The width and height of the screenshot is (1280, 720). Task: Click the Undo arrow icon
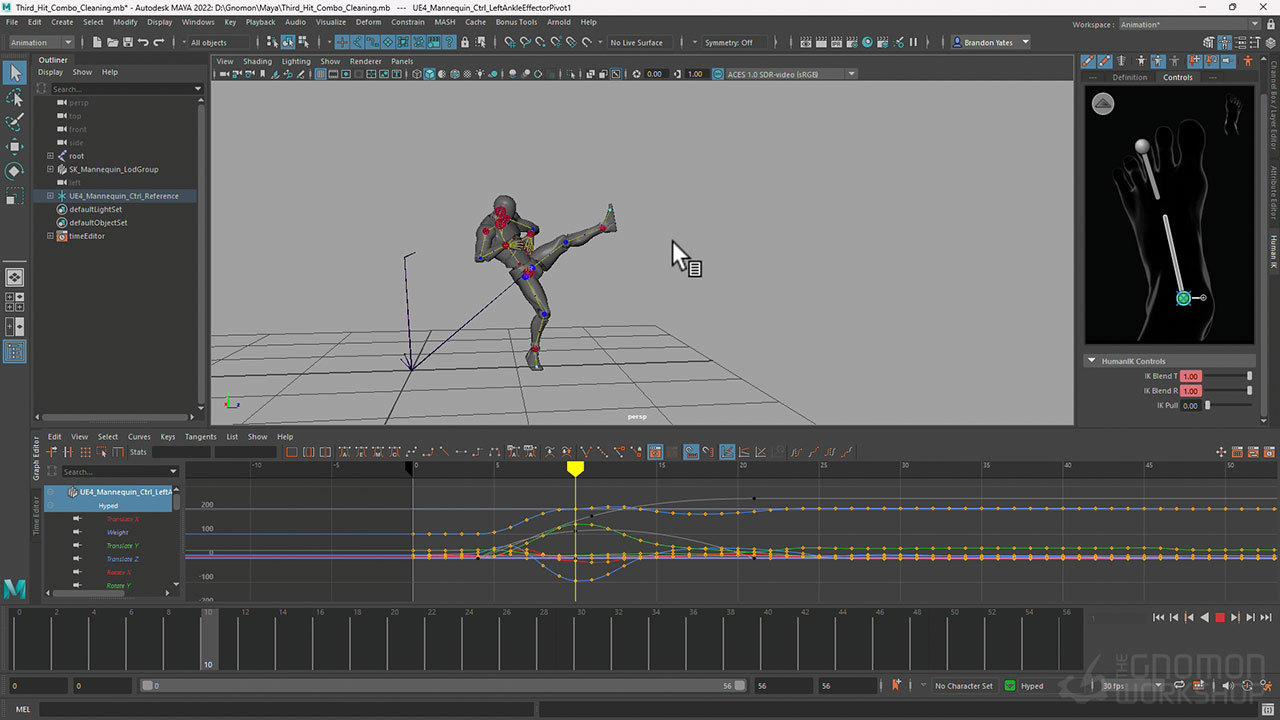143,42
